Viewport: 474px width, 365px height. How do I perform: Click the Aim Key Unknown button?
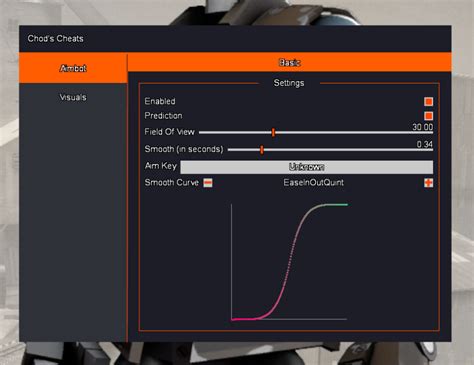click(x=307, y=167)
